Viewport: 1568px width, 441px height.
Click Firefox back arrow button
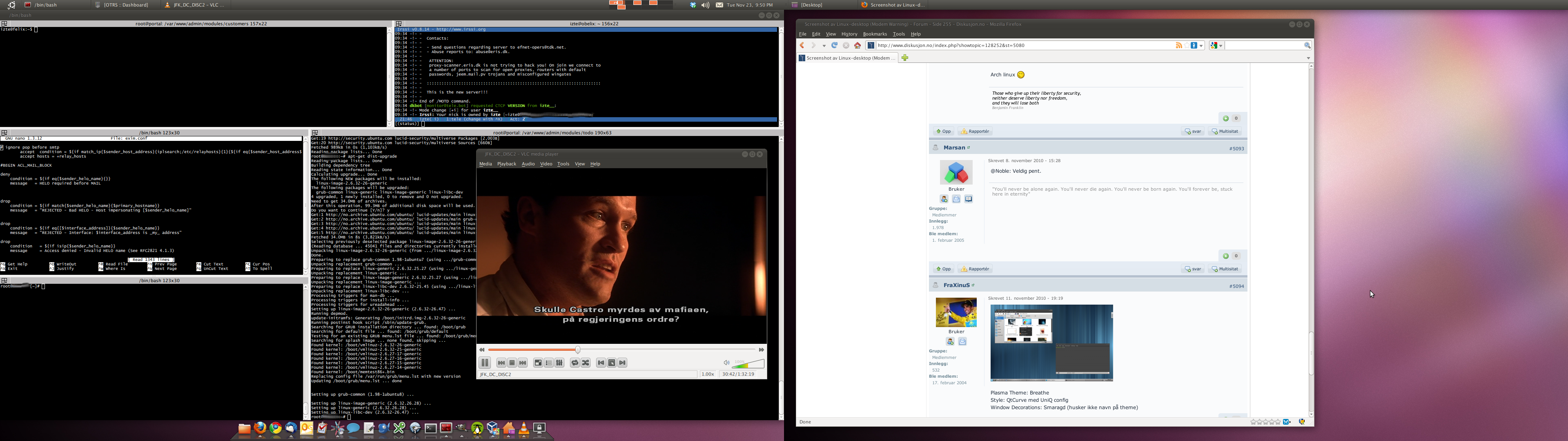coord(802,46)
